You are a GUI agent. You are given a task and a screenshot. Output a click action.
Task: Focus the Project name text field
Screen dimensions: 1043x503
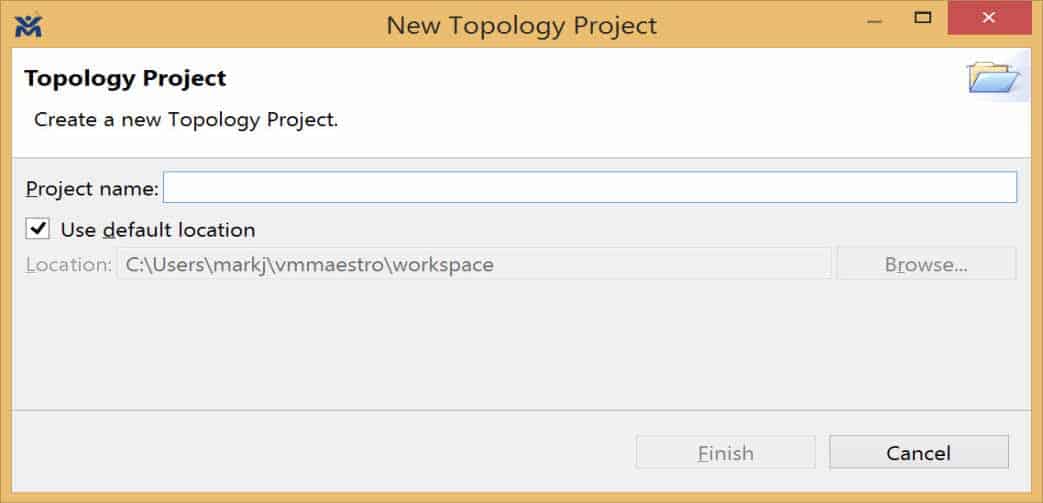point(590,187)
